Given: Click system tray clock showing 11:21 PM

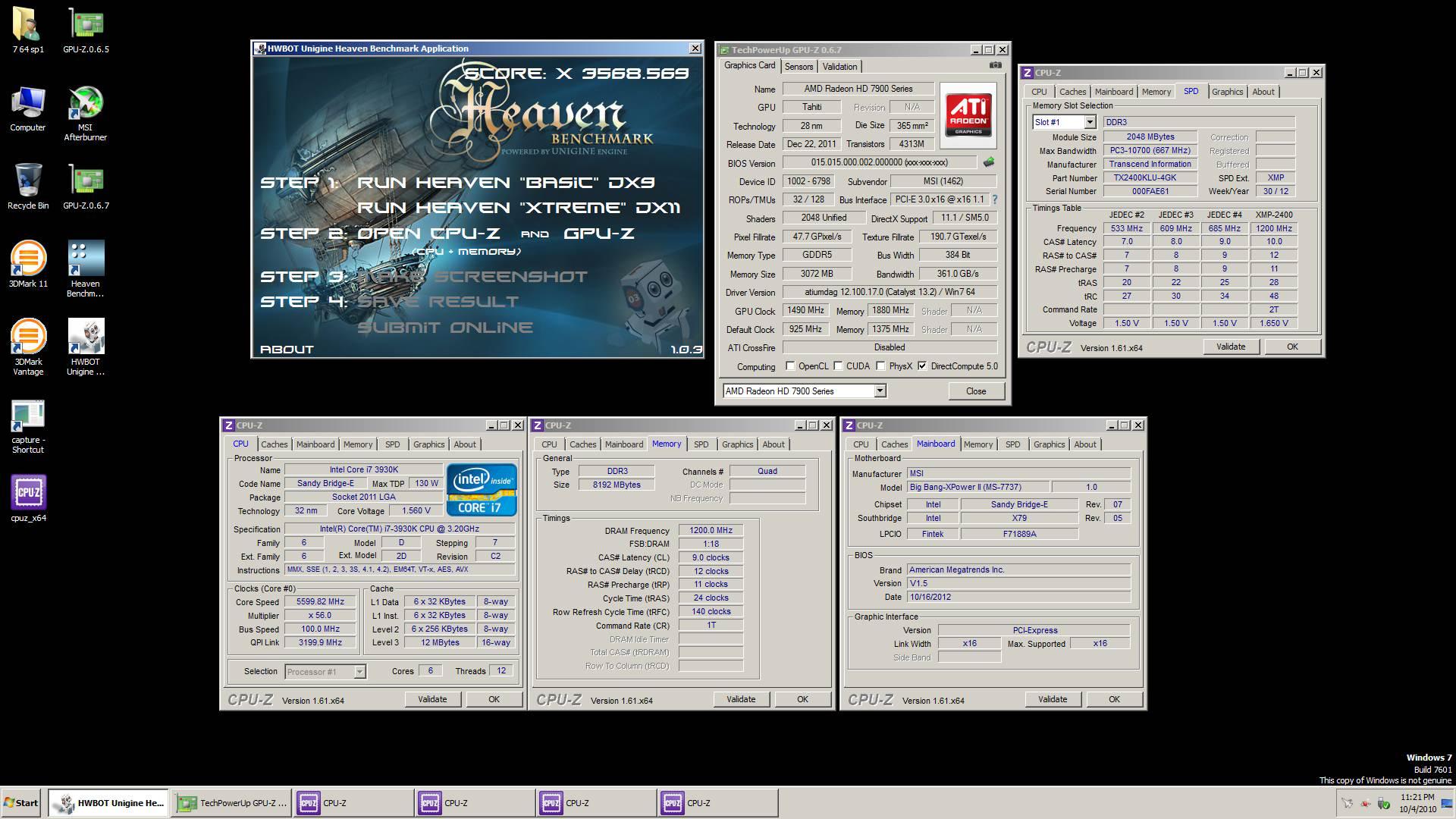Looking at the screenshot, I should point(1417,803).
